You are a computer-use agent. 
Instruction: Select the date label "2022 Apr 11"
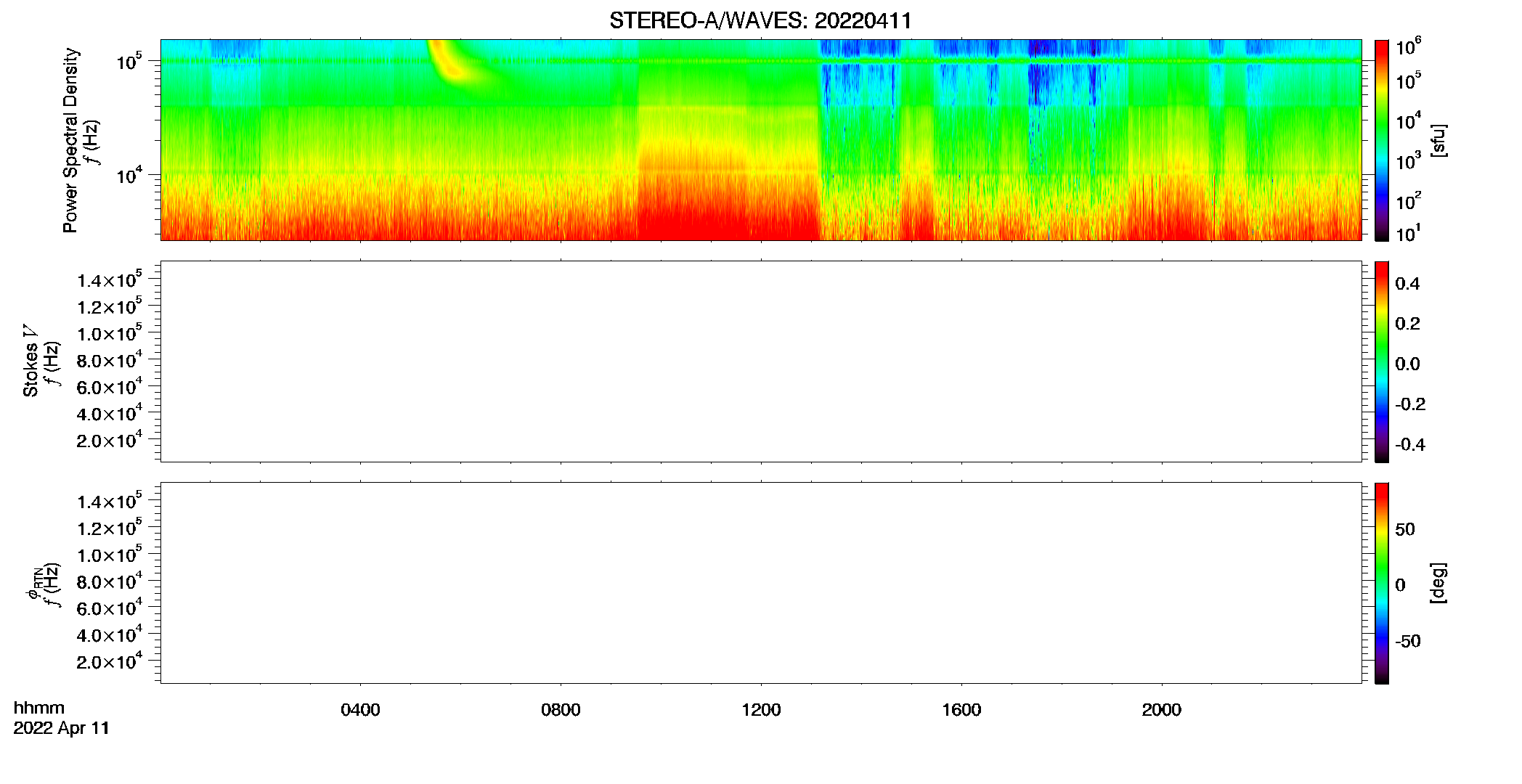tap(62, 728)
